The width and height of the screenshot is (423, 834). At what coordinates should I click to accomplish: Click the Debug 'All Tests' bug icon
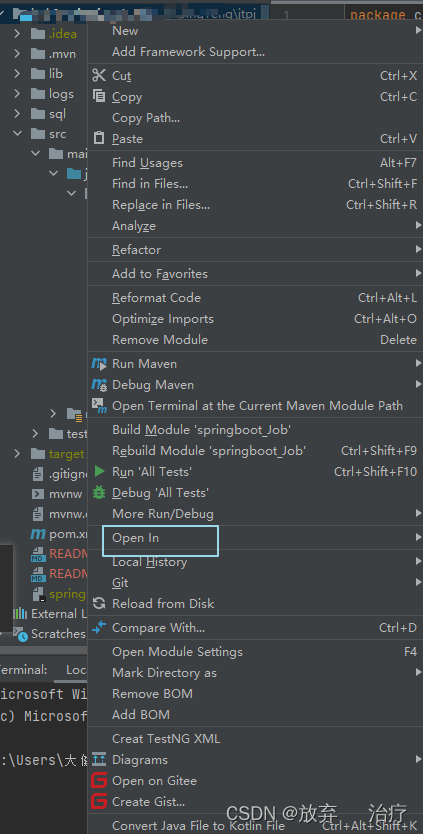pos(99,493)
